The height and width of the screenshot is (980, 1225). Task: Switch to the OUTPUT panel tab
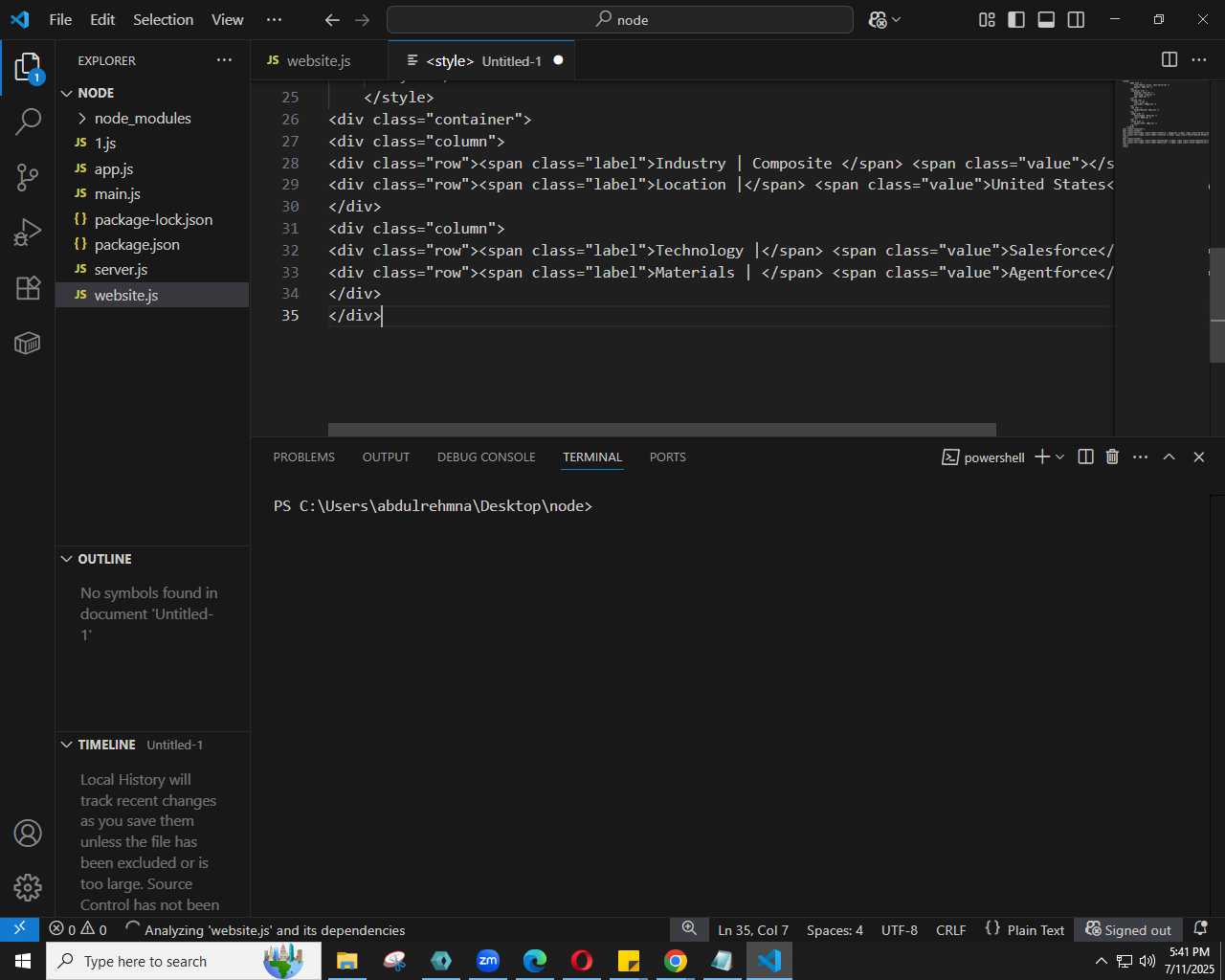pyautogui.click(x=386, y=457)
